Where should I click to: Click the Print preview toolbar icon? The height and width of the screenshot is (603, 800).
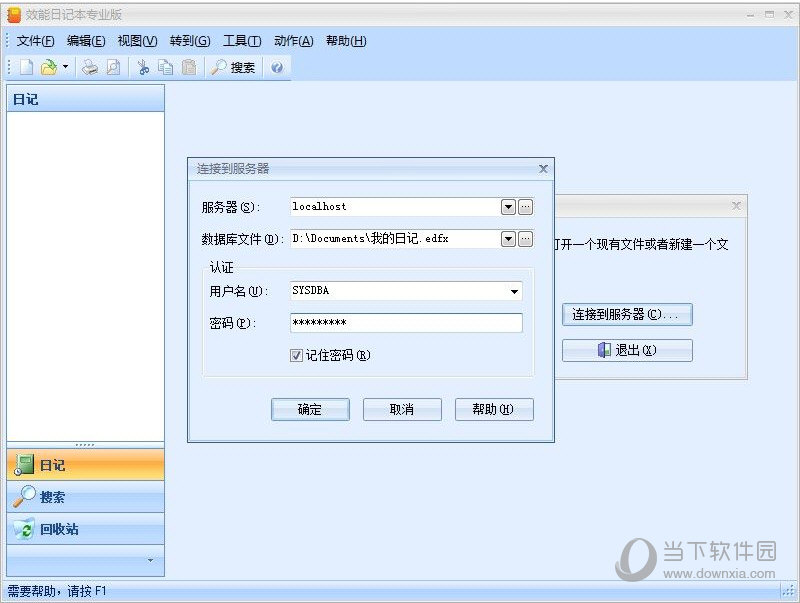(113, 67)
